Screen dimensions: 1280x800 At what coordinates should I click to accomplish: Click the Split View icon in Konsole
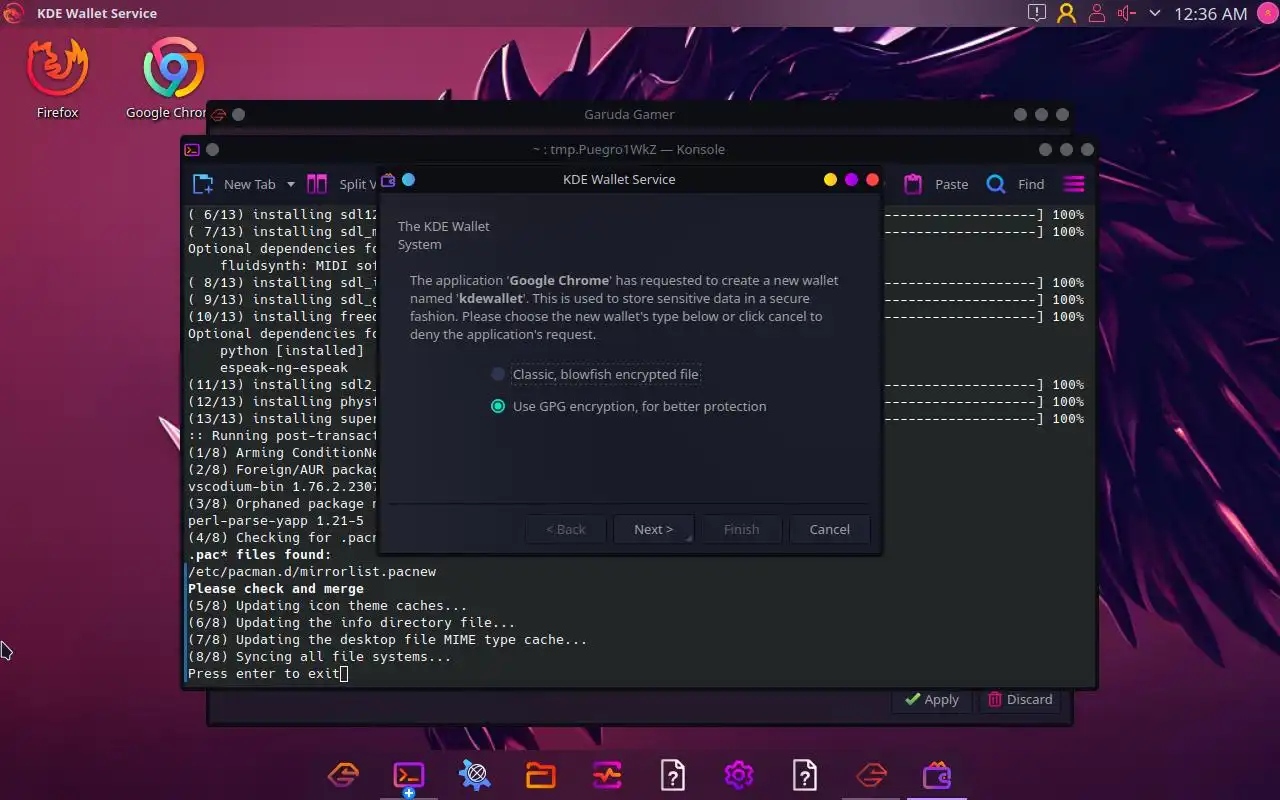tap(317, 184)
